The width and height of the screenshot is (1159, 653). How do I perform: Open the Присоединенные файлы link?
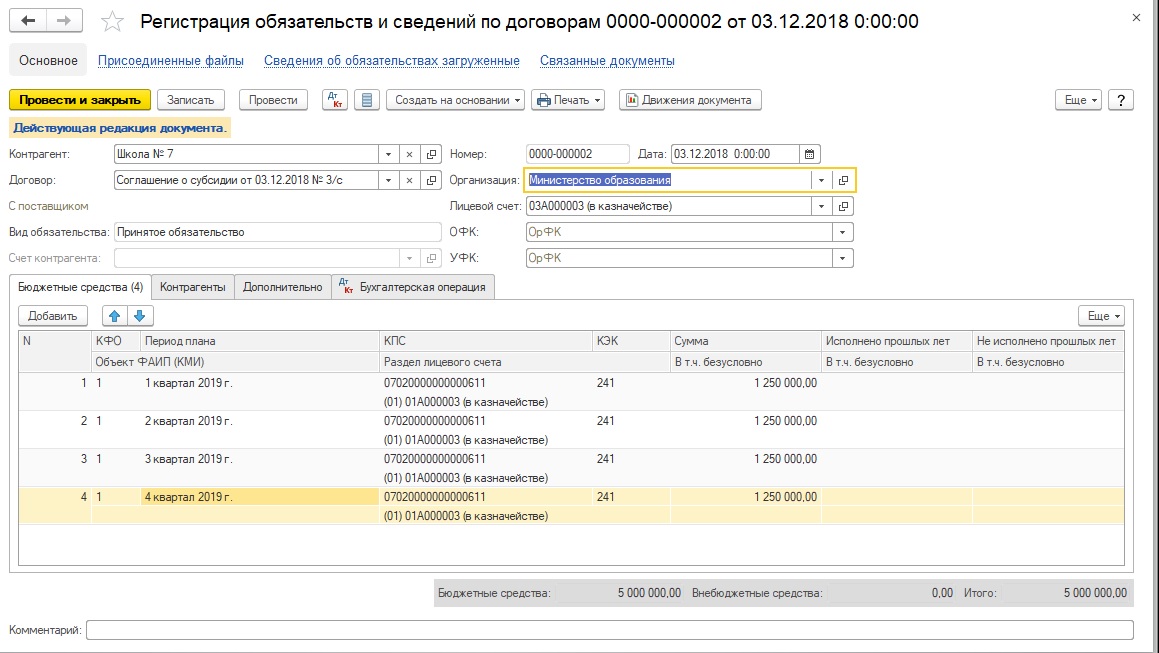pyautogui.click(x=171, y=61)
